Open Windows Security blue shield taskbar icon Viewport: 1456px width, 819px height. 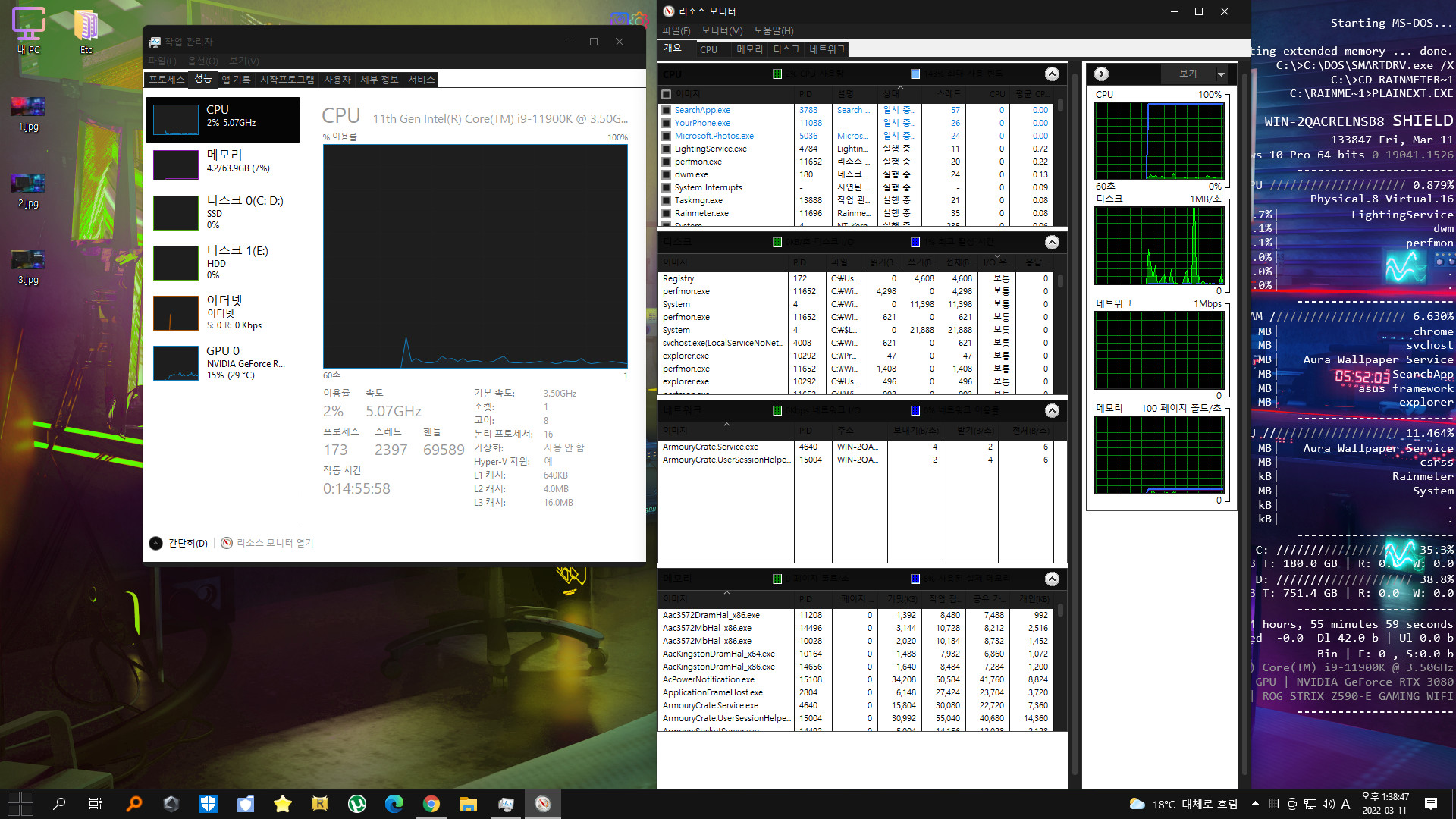209,804
